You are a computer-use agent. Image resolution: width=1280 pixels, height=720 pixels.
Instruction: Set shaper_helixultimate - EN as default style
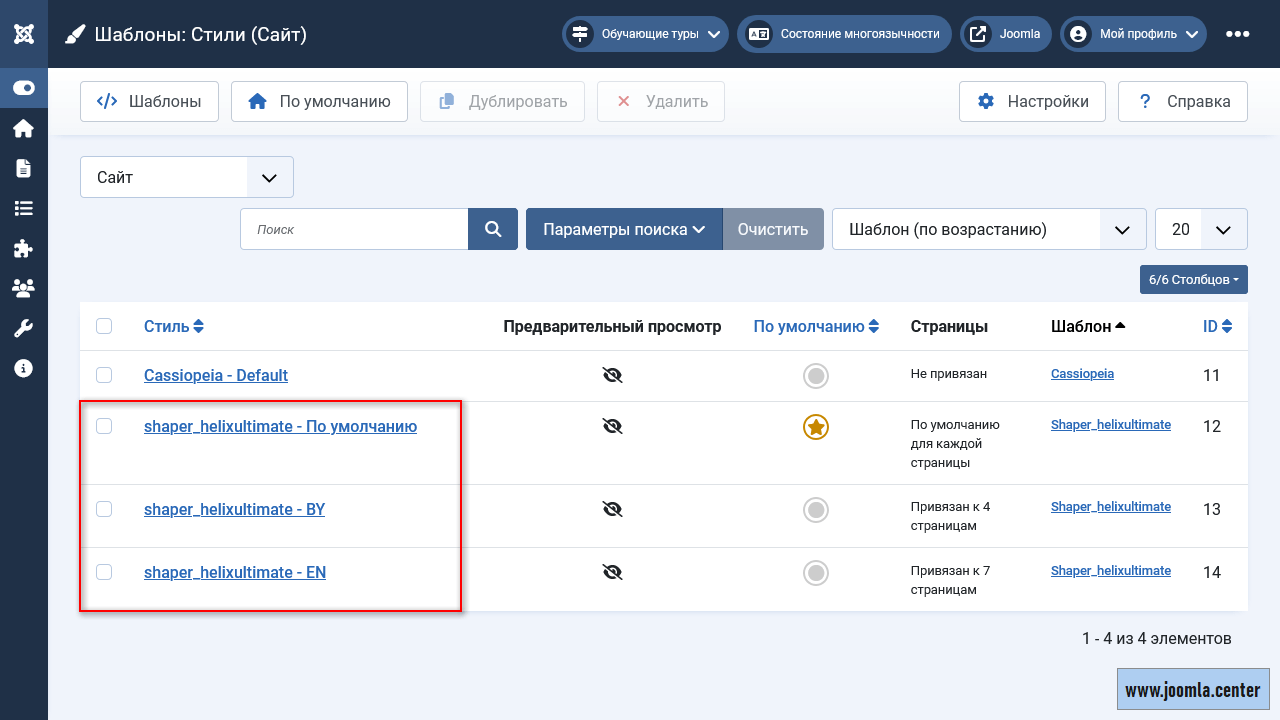[816, 573]
